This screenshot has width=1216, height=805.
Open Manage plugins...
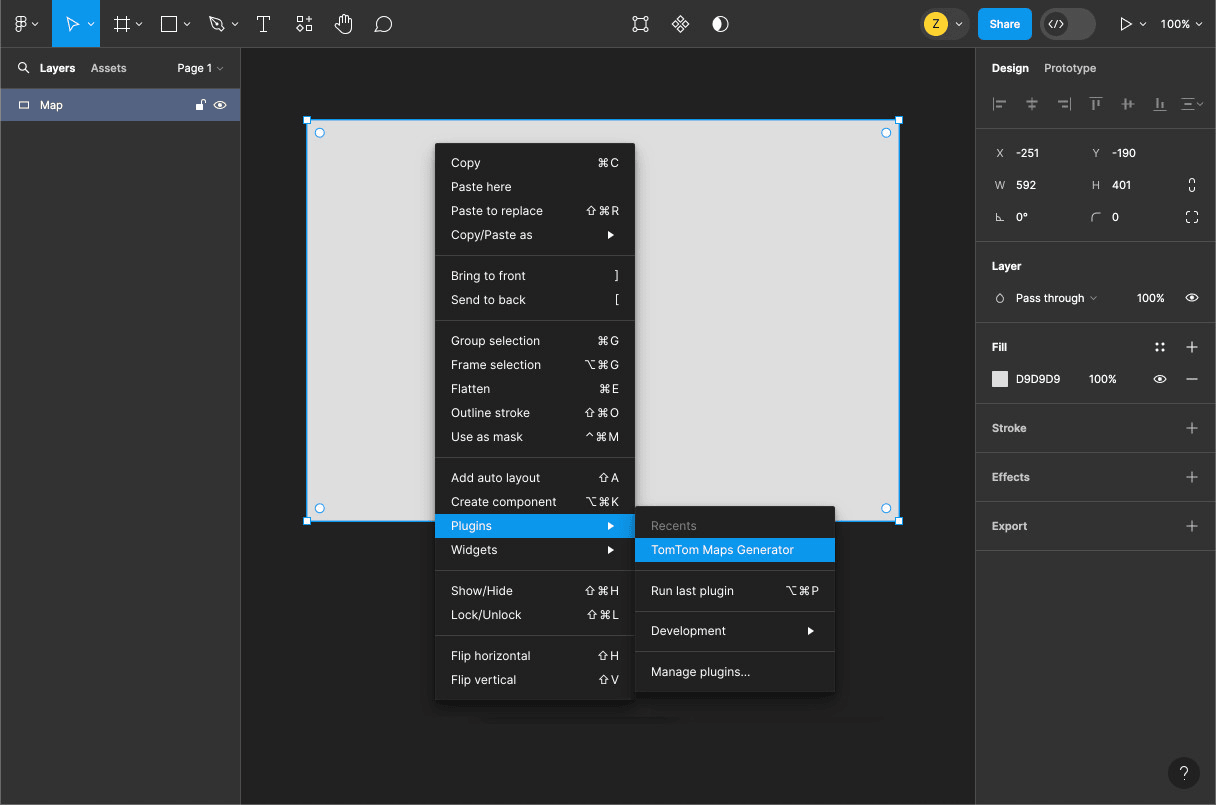701,671
